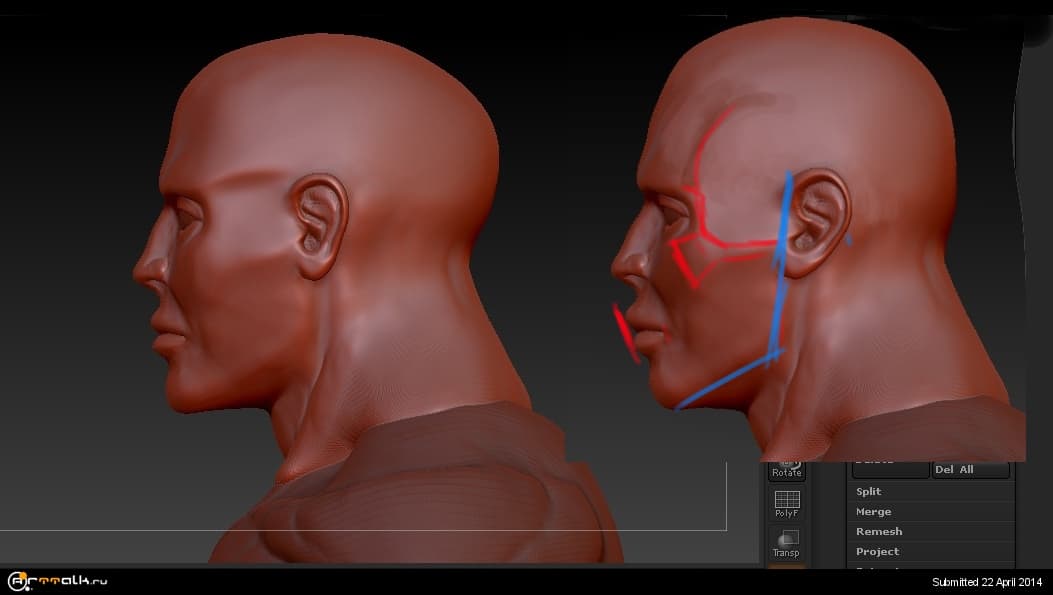This screenshot has width=1053, height=595.
Task: Enable Transp model transparency
Action: click(786, 542)
